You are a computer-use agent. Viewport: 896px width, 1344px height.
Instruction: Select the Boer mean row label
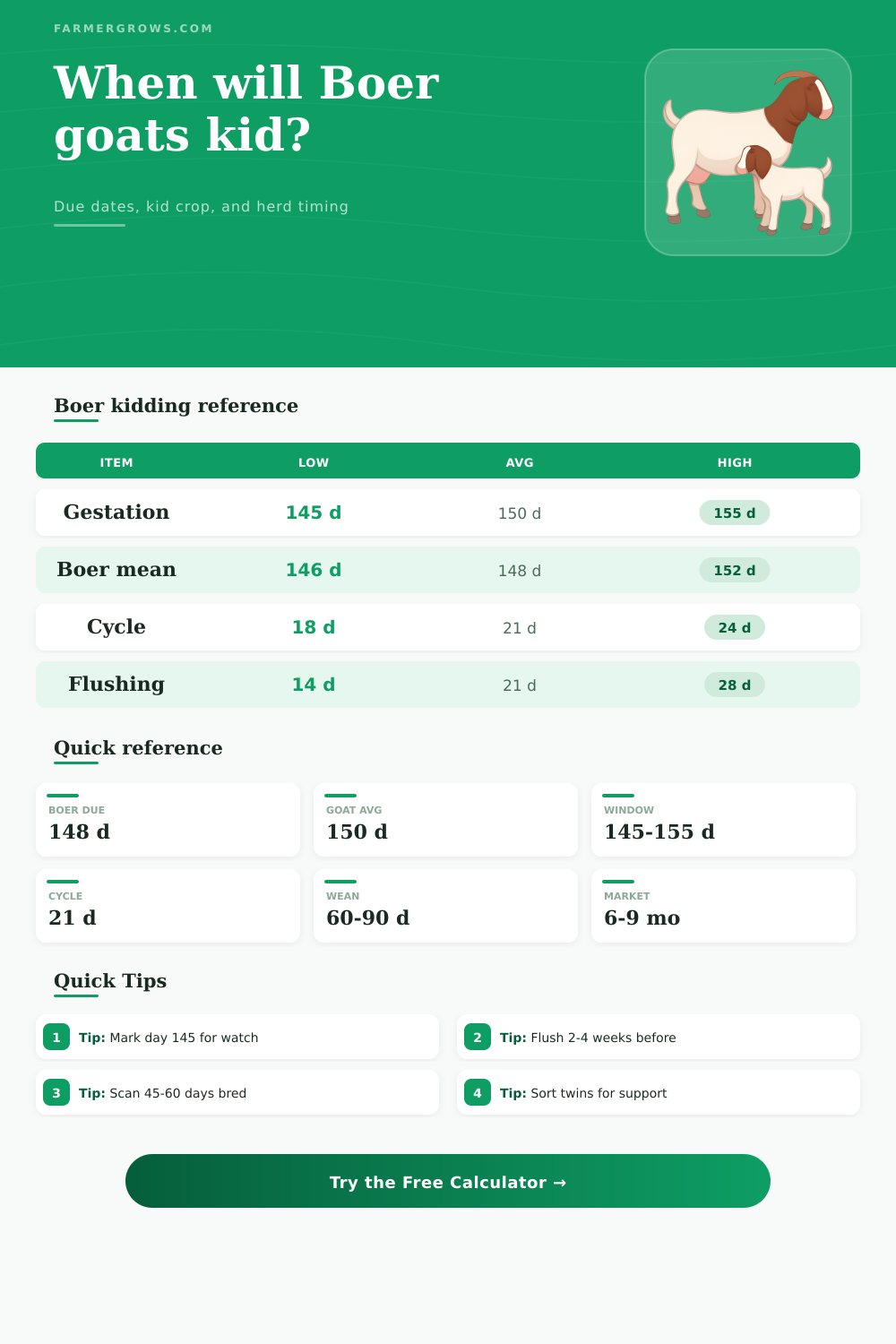coord(116,569)
